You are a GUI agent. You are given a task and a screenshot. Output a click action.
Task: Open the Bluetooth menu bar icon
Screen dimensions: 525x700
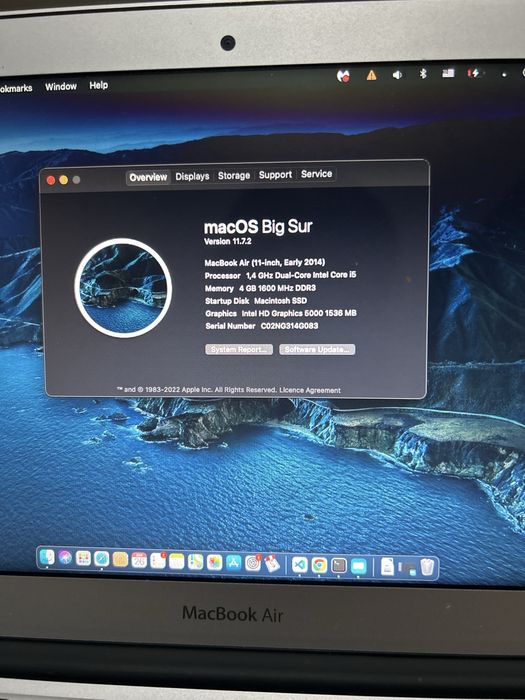click(x=423, y=74)
